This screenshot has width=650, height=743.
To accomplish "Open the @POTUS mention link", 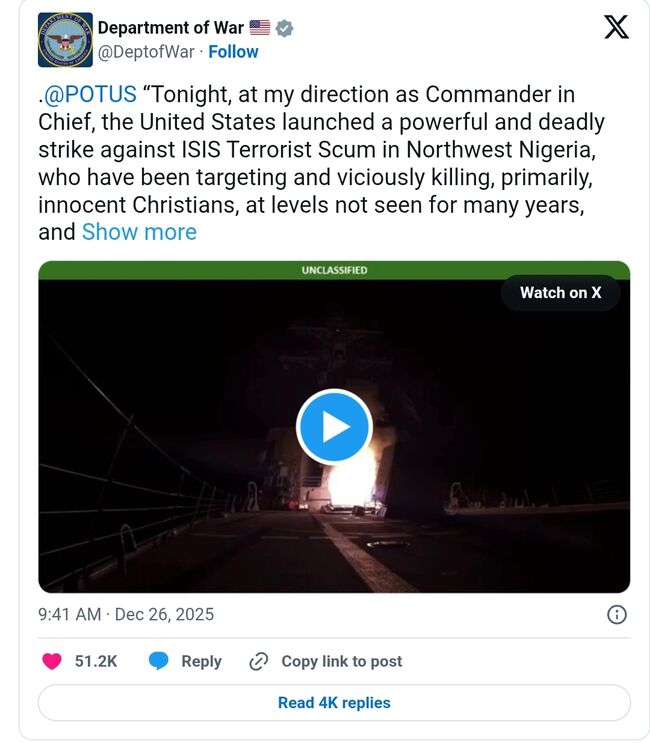I will pyautogui.click(x=90, y=95).
